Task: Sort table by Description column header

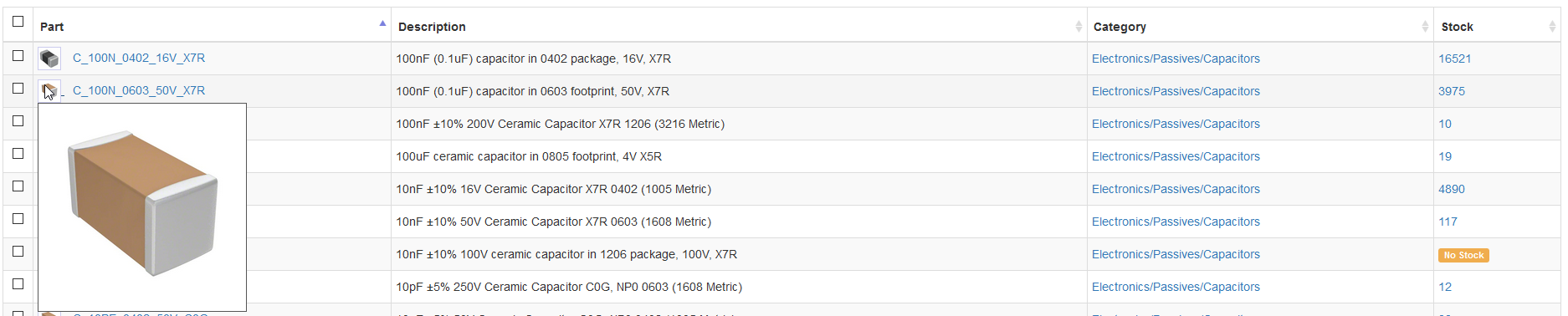Action: click(432, 27)
